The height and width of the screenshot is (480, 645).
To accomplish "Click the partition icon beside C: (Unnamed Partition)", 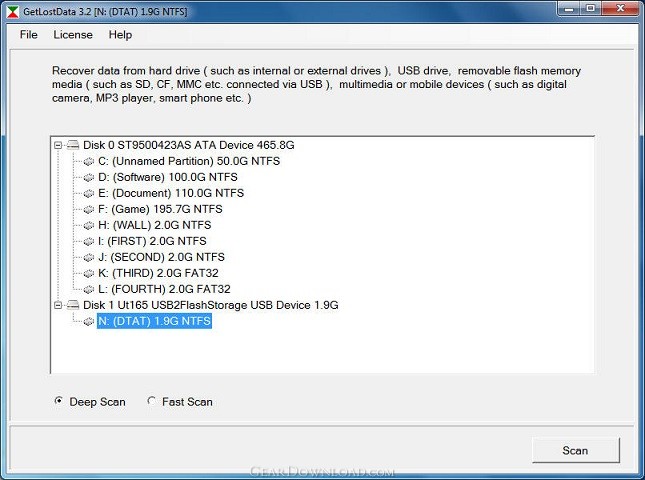I will 88,161.
